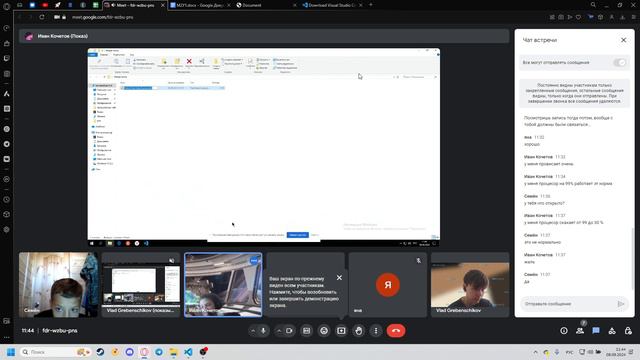
Task: Open Telegram from the taskbar
Action: [x=159, y=352]
